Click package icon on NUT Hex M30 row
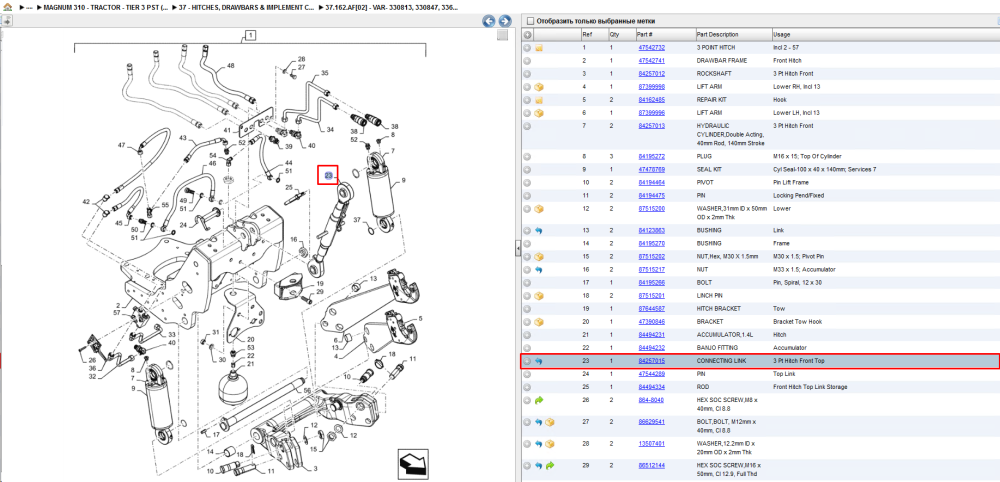Viewport: 1000px width, 482px height. point(539,256)
